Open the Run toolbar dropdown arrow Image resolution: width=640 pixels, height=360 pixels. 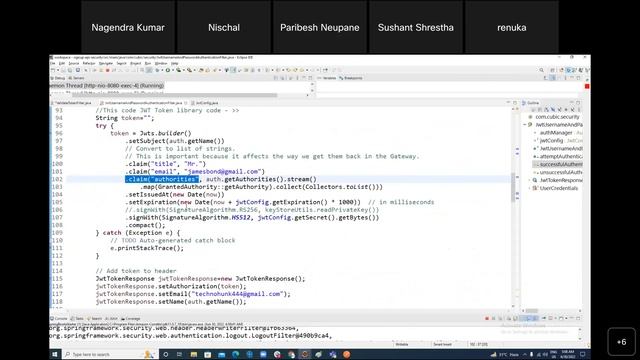pos(172,70)
